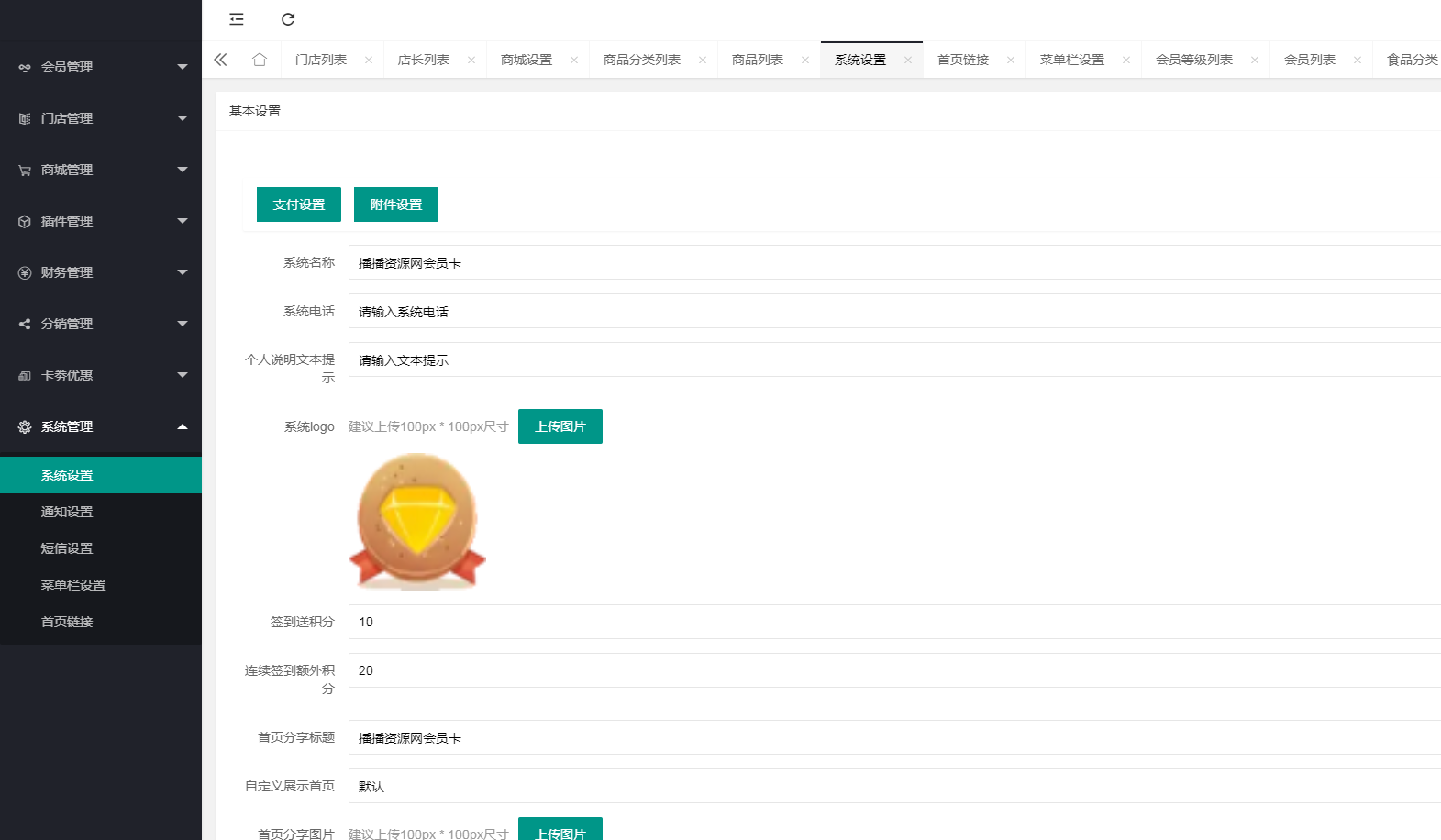Click the 系统管理 gear icon
Screen dimensions: 1441x840
pos(25,426)
